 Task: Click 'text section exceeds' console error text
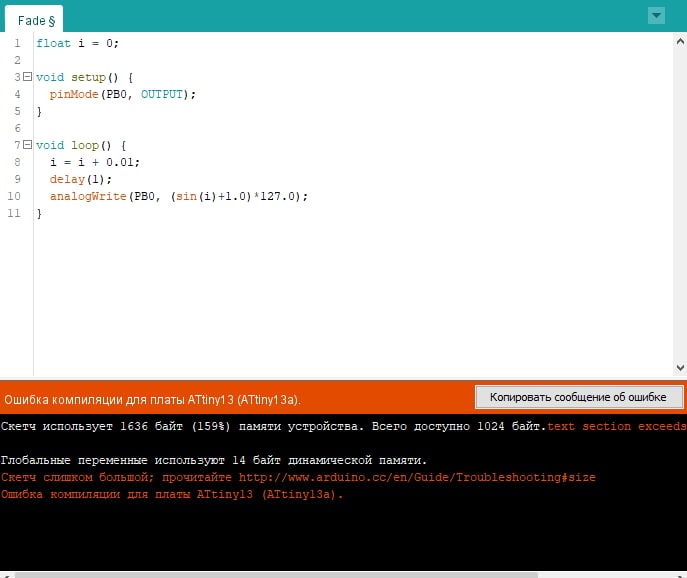[x=616, y=426]
